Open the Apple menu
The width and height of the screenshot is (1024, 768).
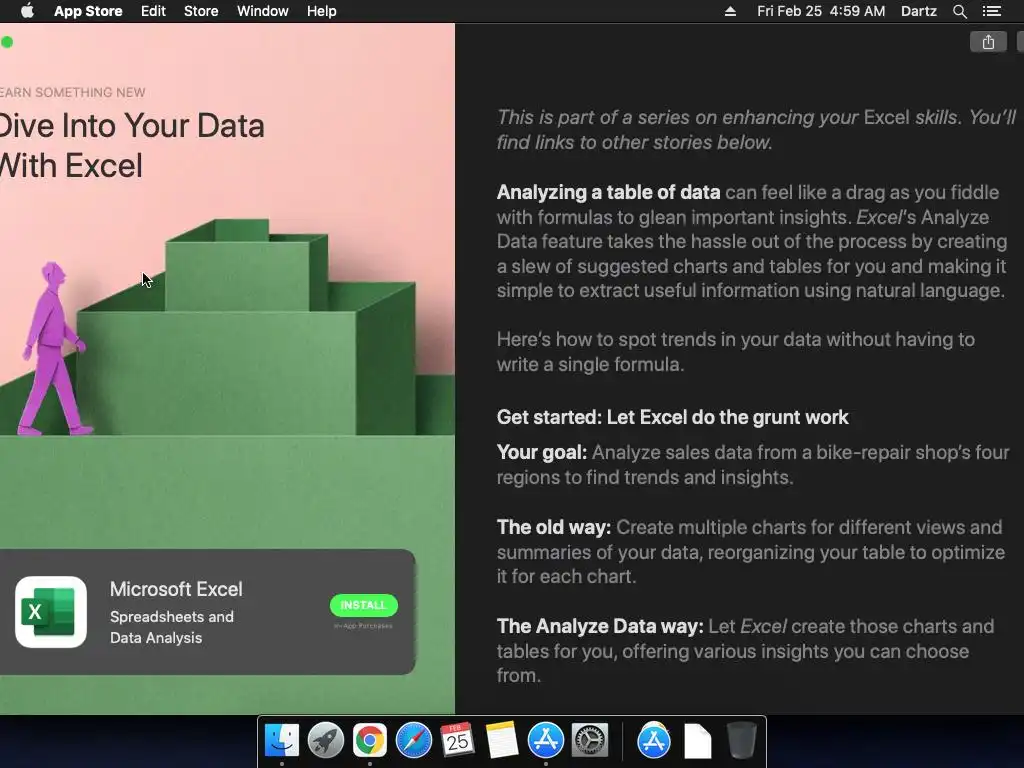(27, 11)
